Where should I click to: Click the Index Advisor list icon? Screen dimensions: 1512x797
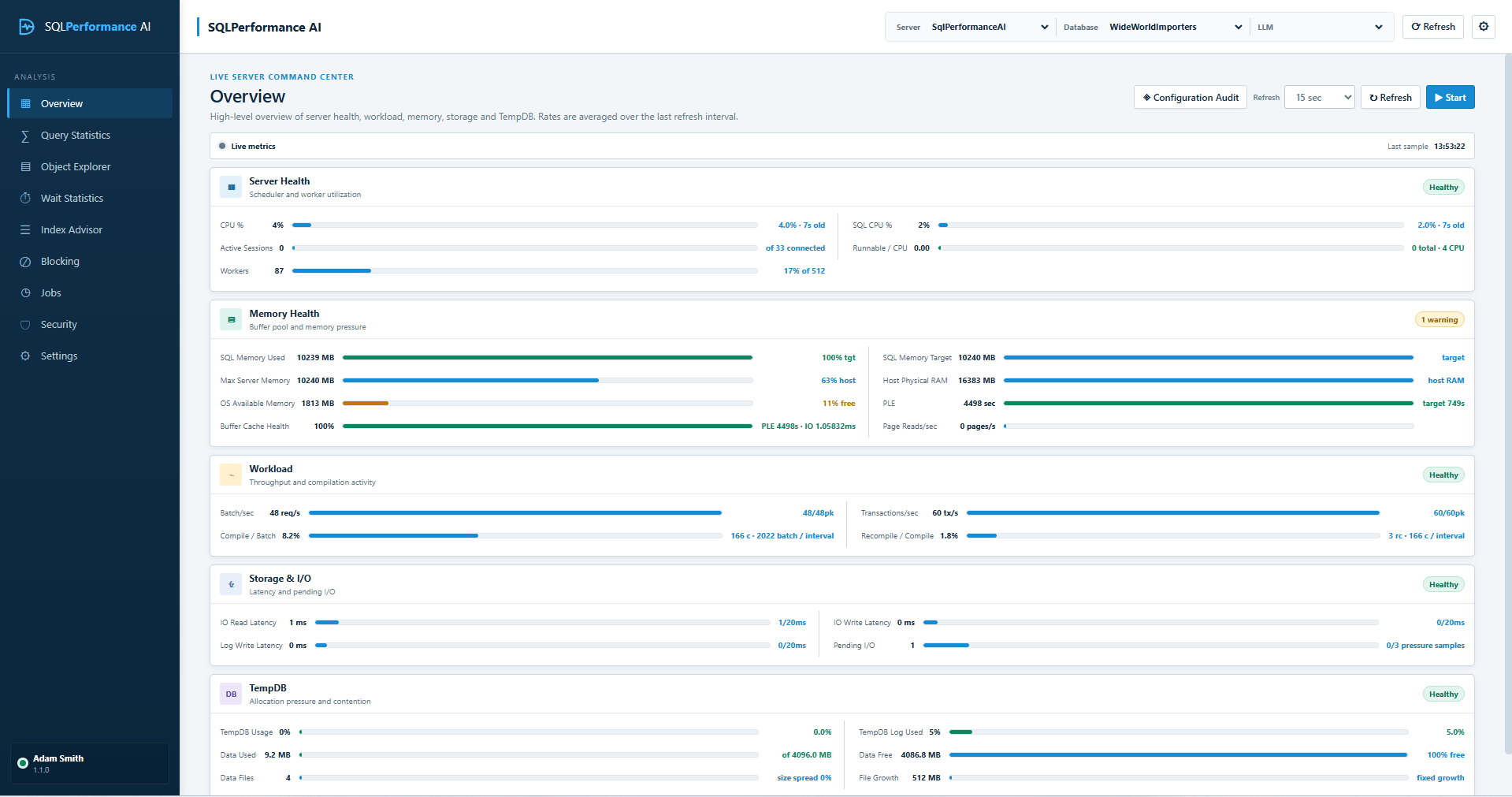25,230
